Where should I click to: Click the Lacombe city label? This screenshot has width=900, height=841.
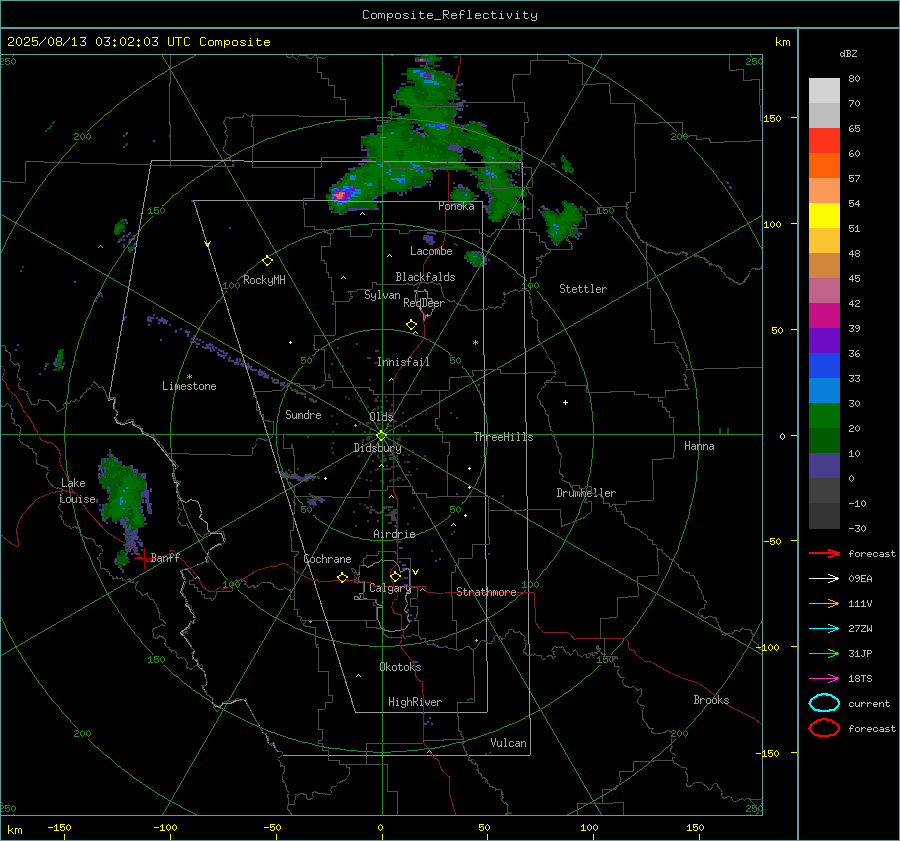[x=431, y=251]
